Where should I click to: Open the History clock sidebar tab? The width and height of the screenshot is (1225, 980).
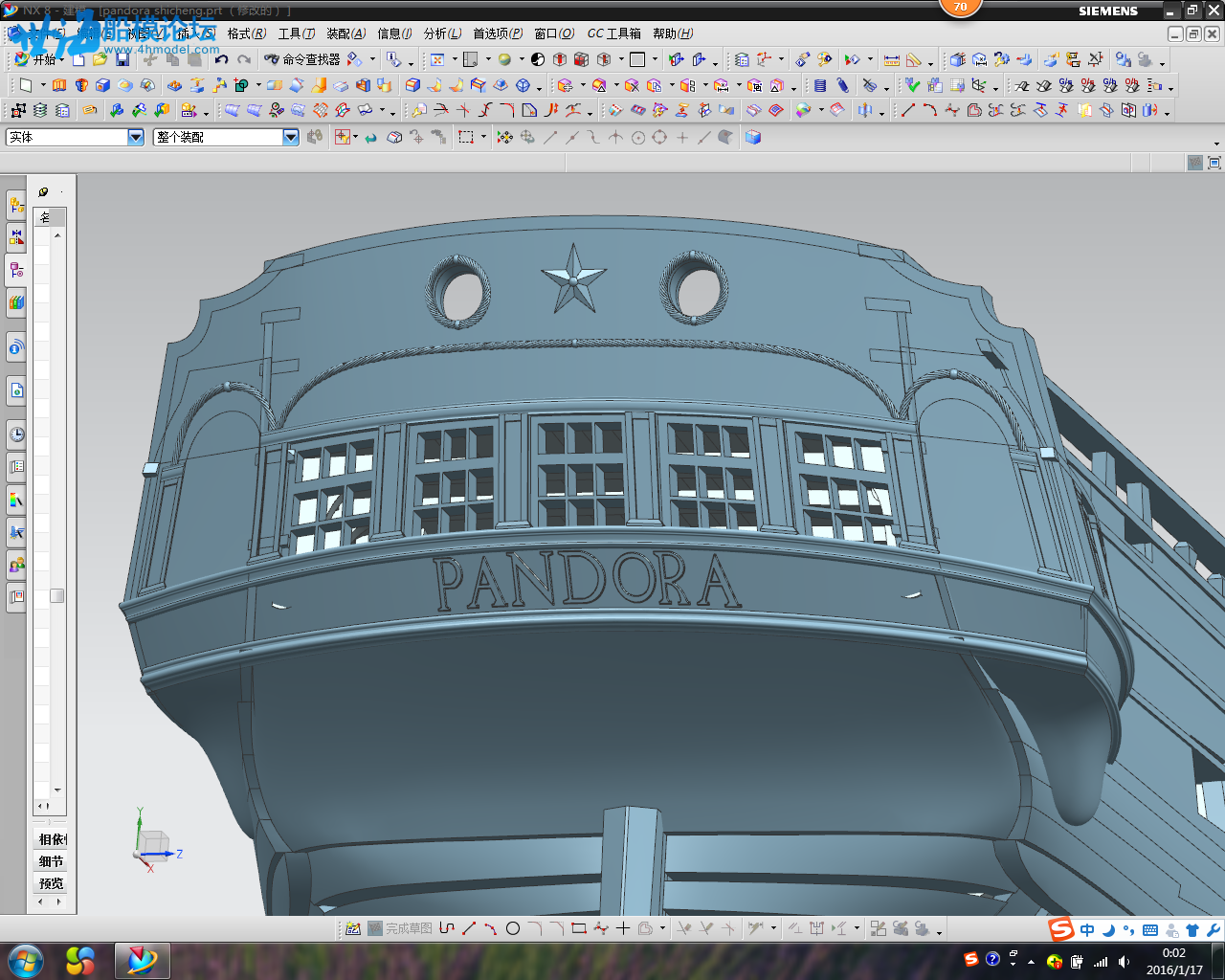pos(16,434)
